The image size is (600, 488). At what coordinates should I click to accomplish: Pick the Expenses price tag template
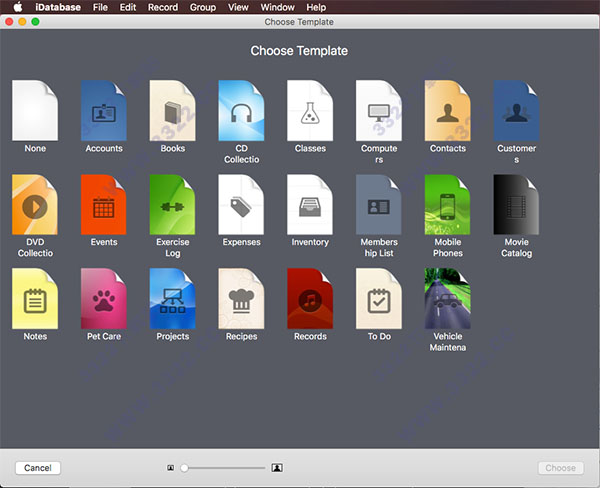coord(241,204)
